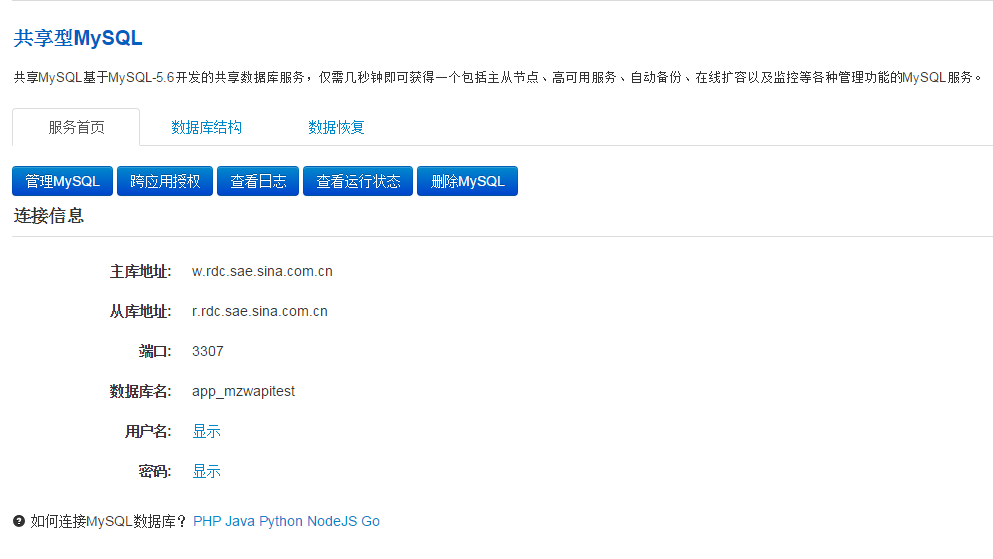Show the 密码 value
This screenshot has height=559, width=993.
(206, 472)
